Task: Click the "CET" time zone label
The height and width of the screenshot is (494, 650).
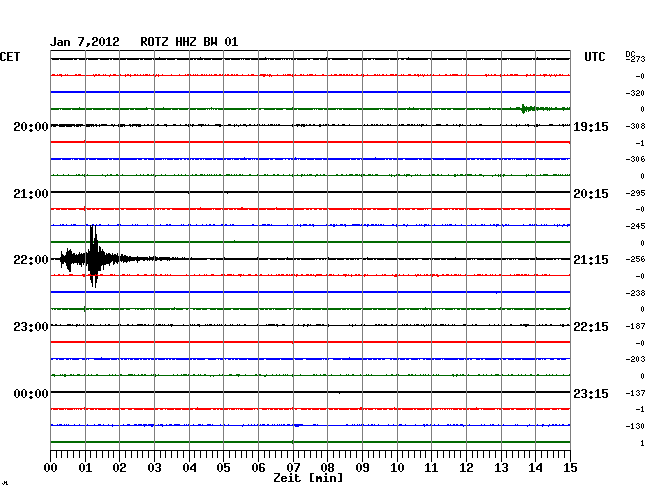Action: pyautogui.click(x=10, y=57)
